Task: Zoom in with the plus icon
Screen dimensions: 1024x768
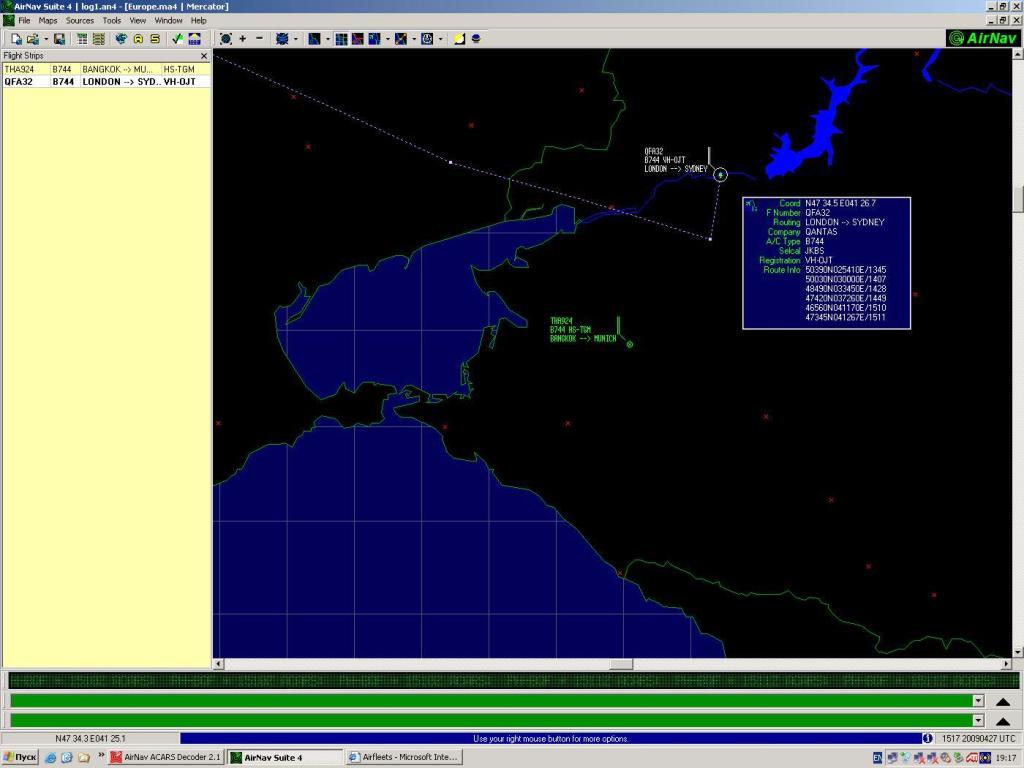Action: tap(243, 39)
